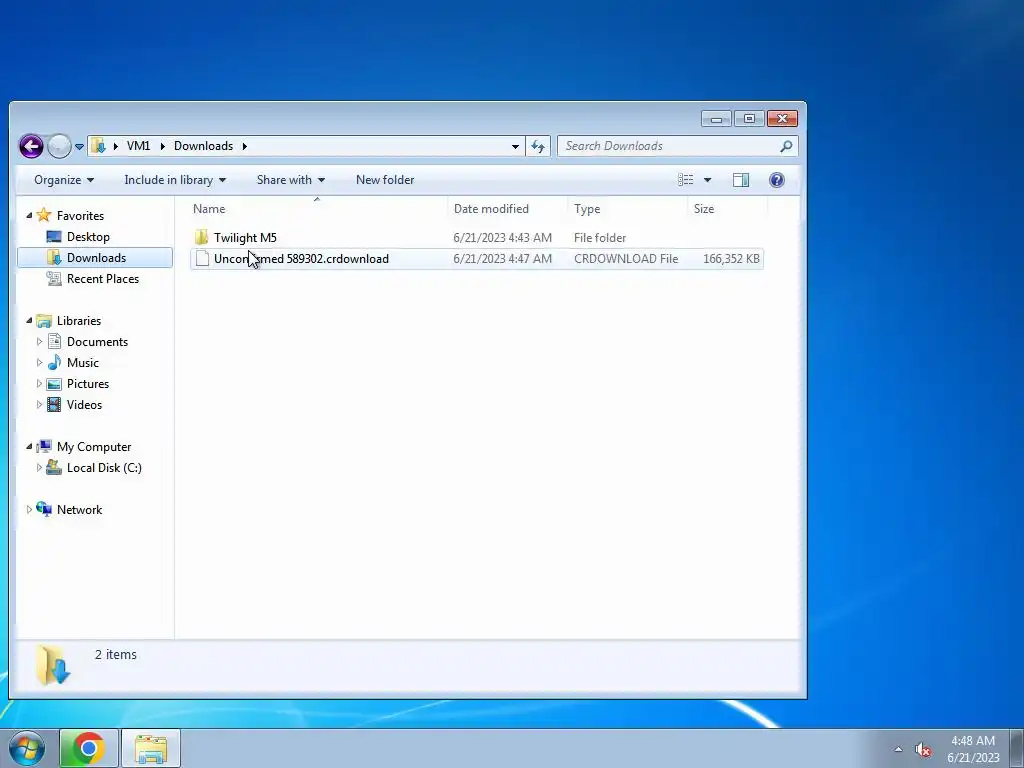Collapse the Libraries group
This screenshot has width=1024, height=768.
tap(29, 321)
